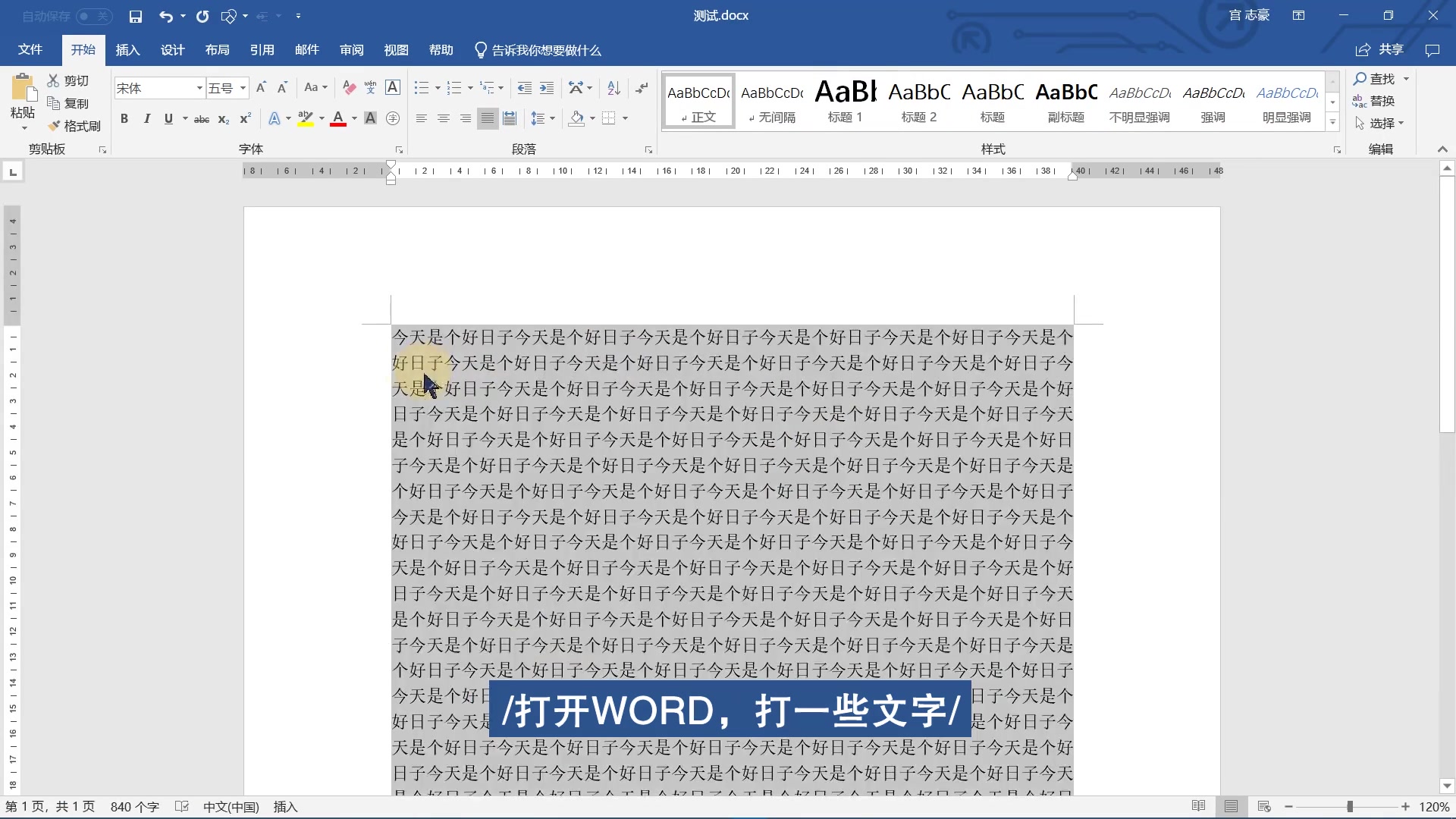
Task: Apply strikethrough formatting
Action: click(x=202, y=119)
